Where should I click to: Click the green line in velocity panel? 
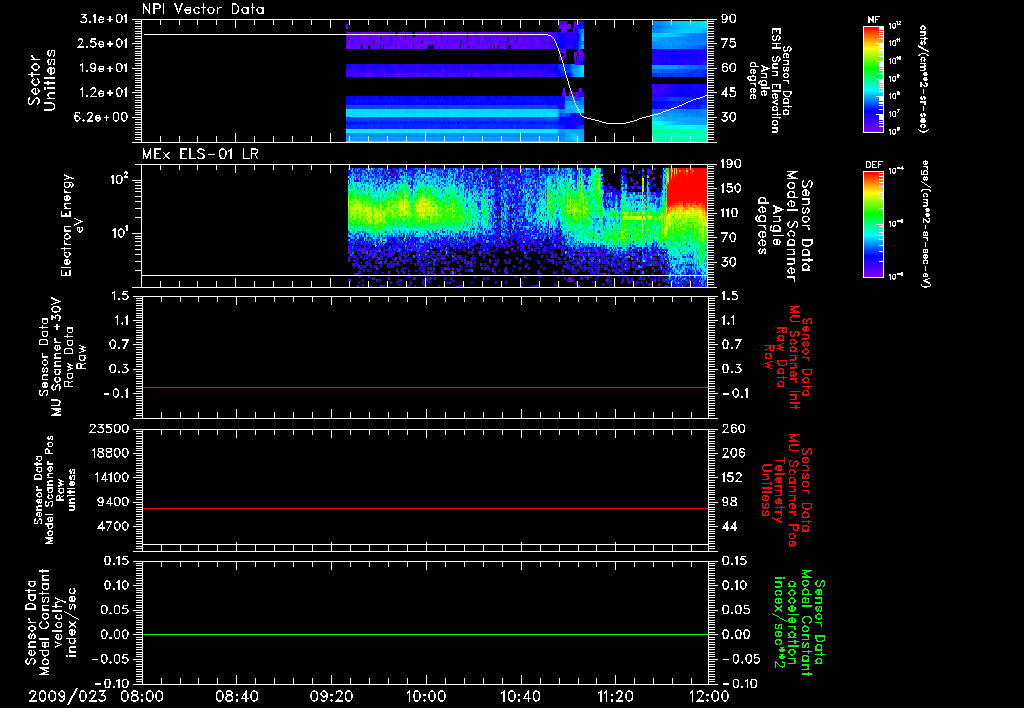[x=425, y=634]
